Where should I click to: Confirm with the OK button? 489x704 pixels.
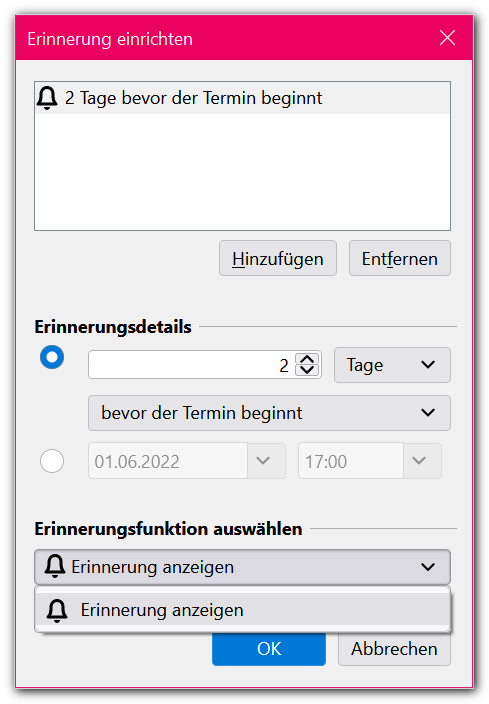(269, 649)
